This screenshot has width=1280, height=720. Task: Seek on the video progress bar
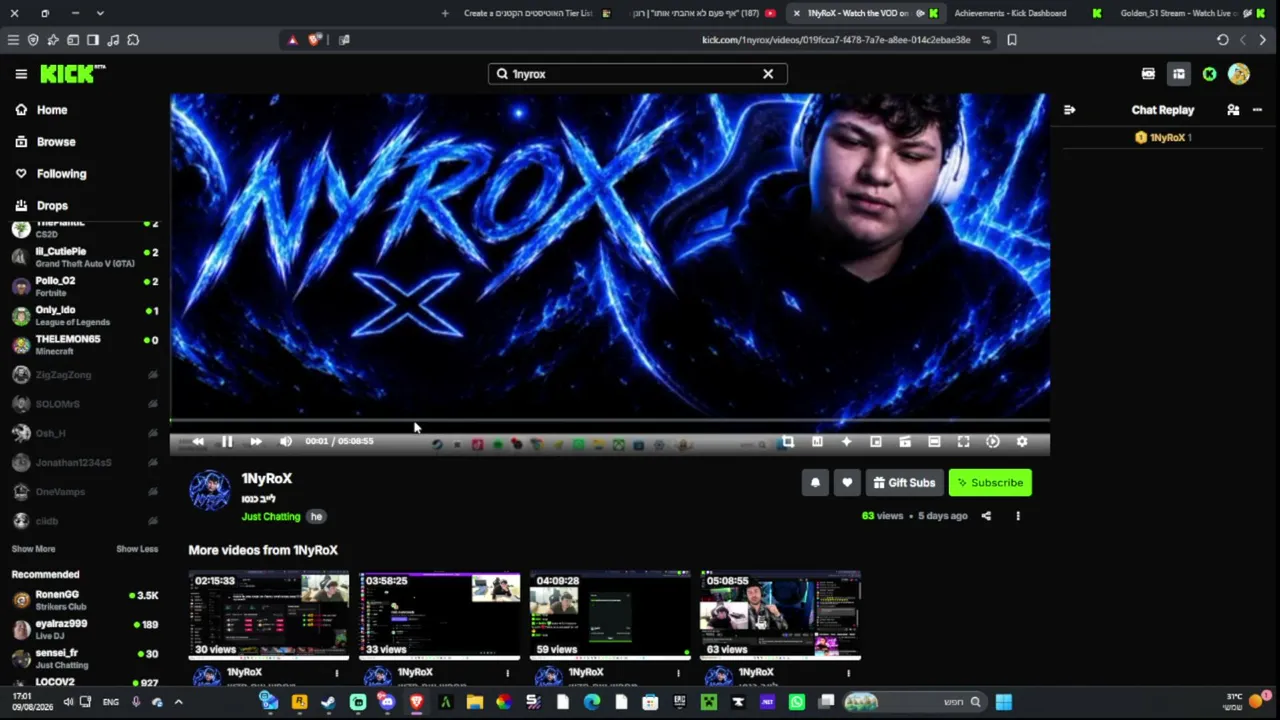tap(610, 422)
